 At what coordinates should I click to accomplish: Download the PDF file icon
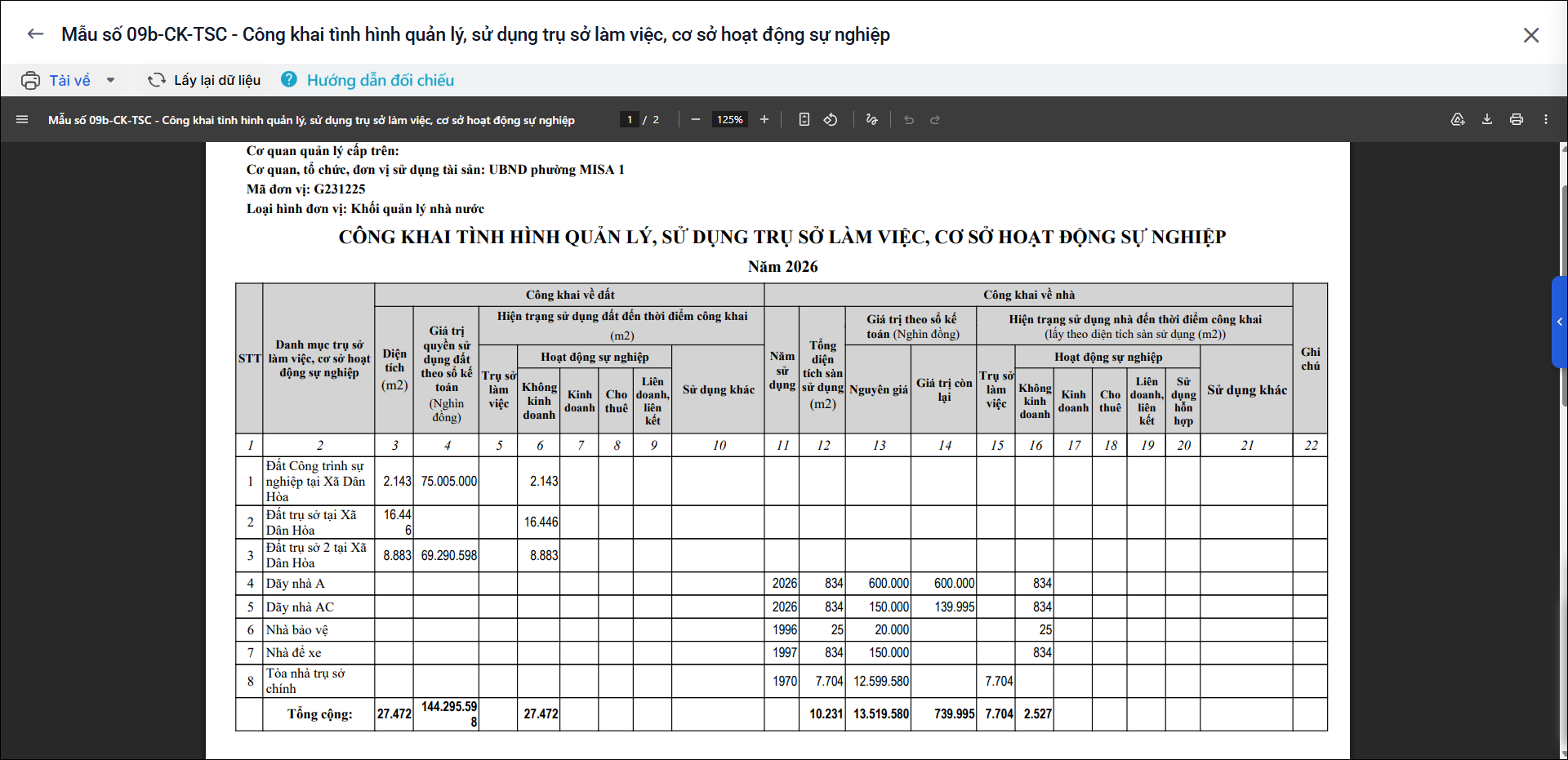pos(1487,119)
